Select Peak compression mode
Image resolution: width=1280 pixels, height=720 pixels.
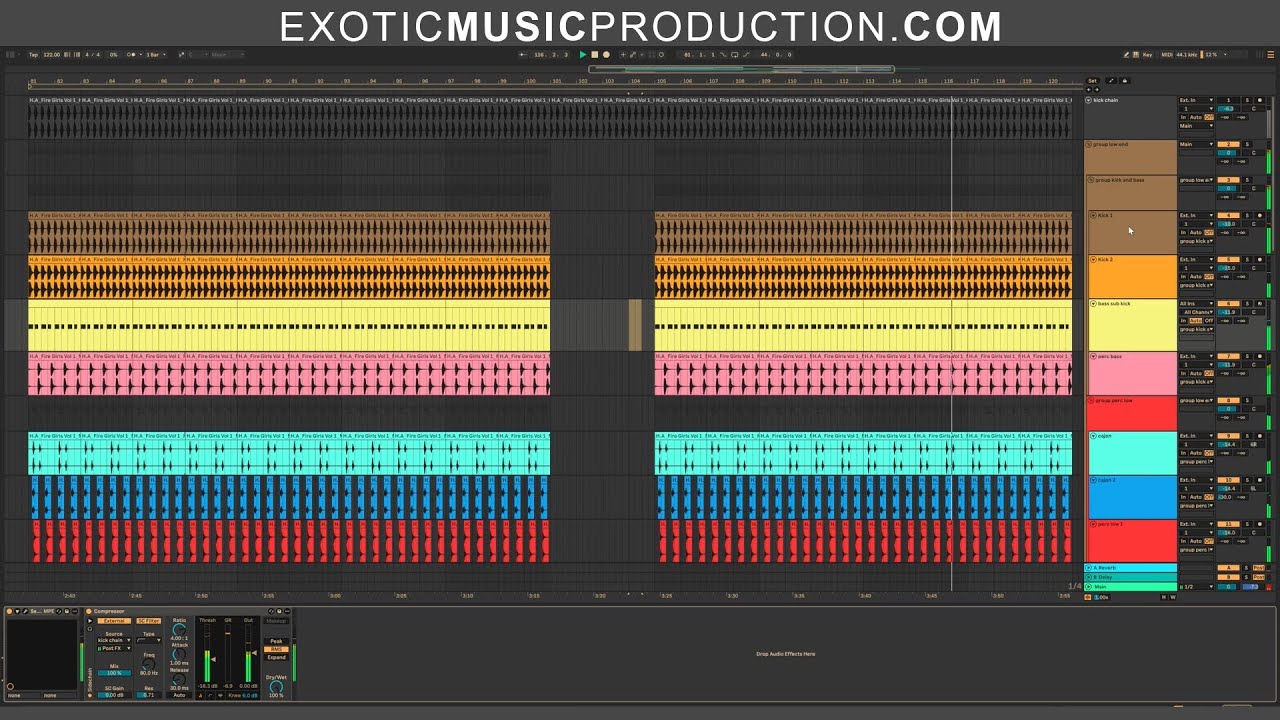276,641
